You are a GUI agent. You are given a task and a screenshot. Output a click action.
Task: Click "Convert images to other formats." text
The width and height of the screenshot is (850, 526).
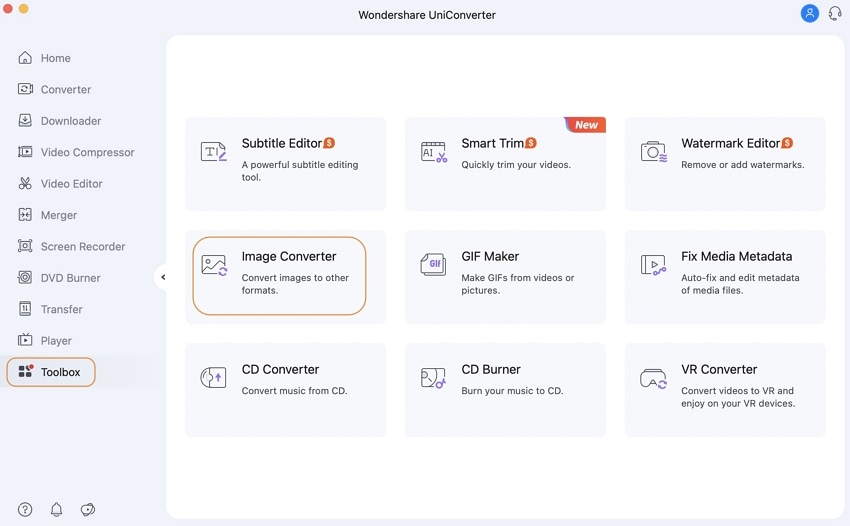pyautogui.click(x=295, y=284)
